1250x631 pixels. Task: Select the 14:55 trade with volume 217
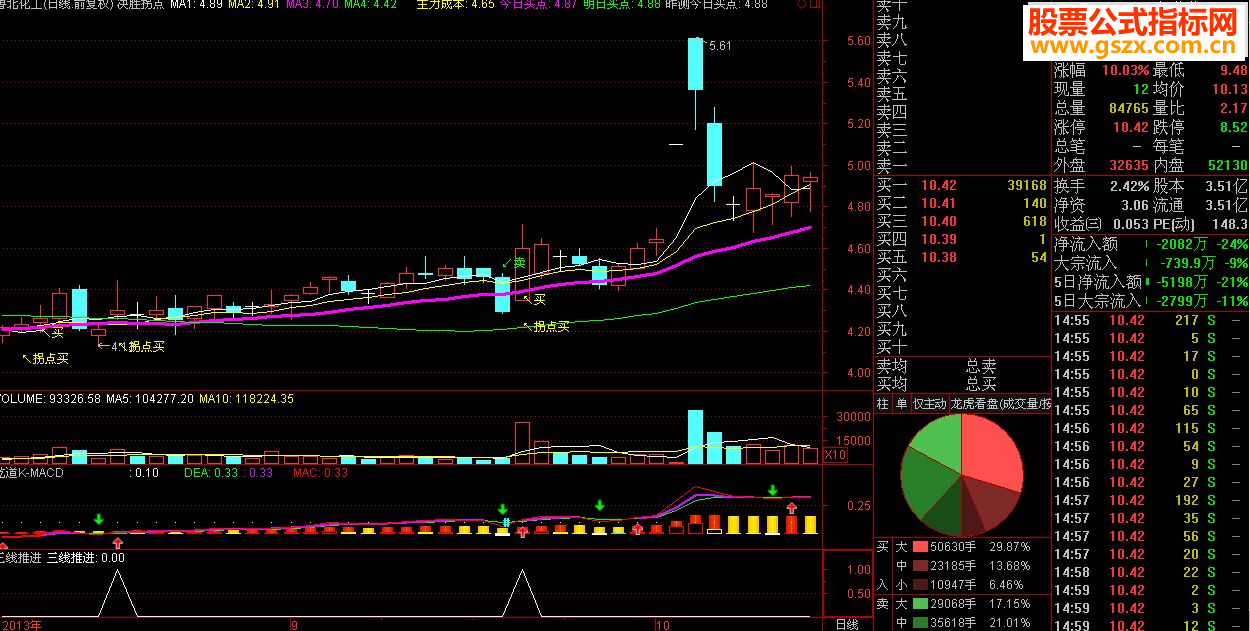1151,320
